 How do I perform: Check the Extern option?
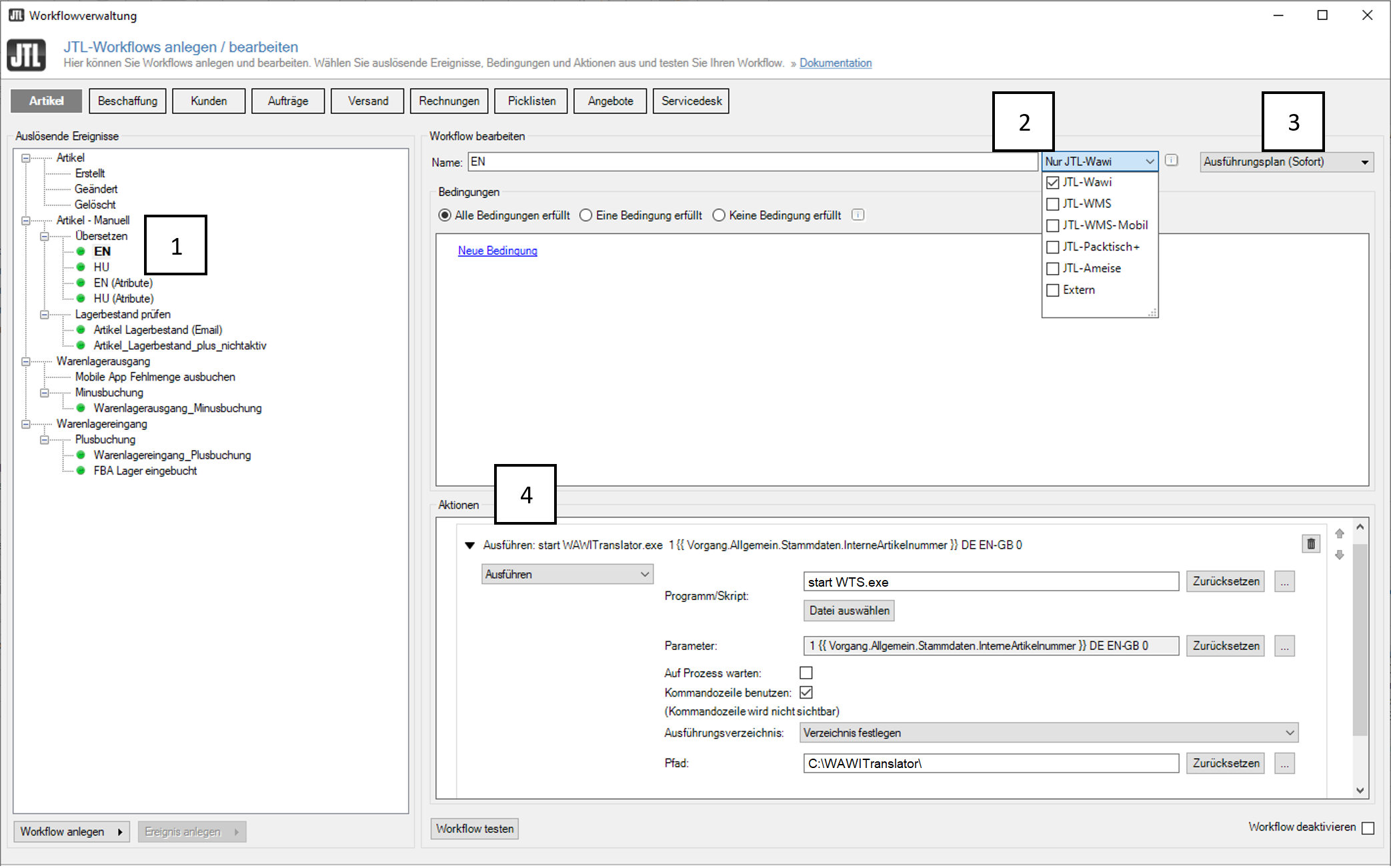(x=1053, y=290)
